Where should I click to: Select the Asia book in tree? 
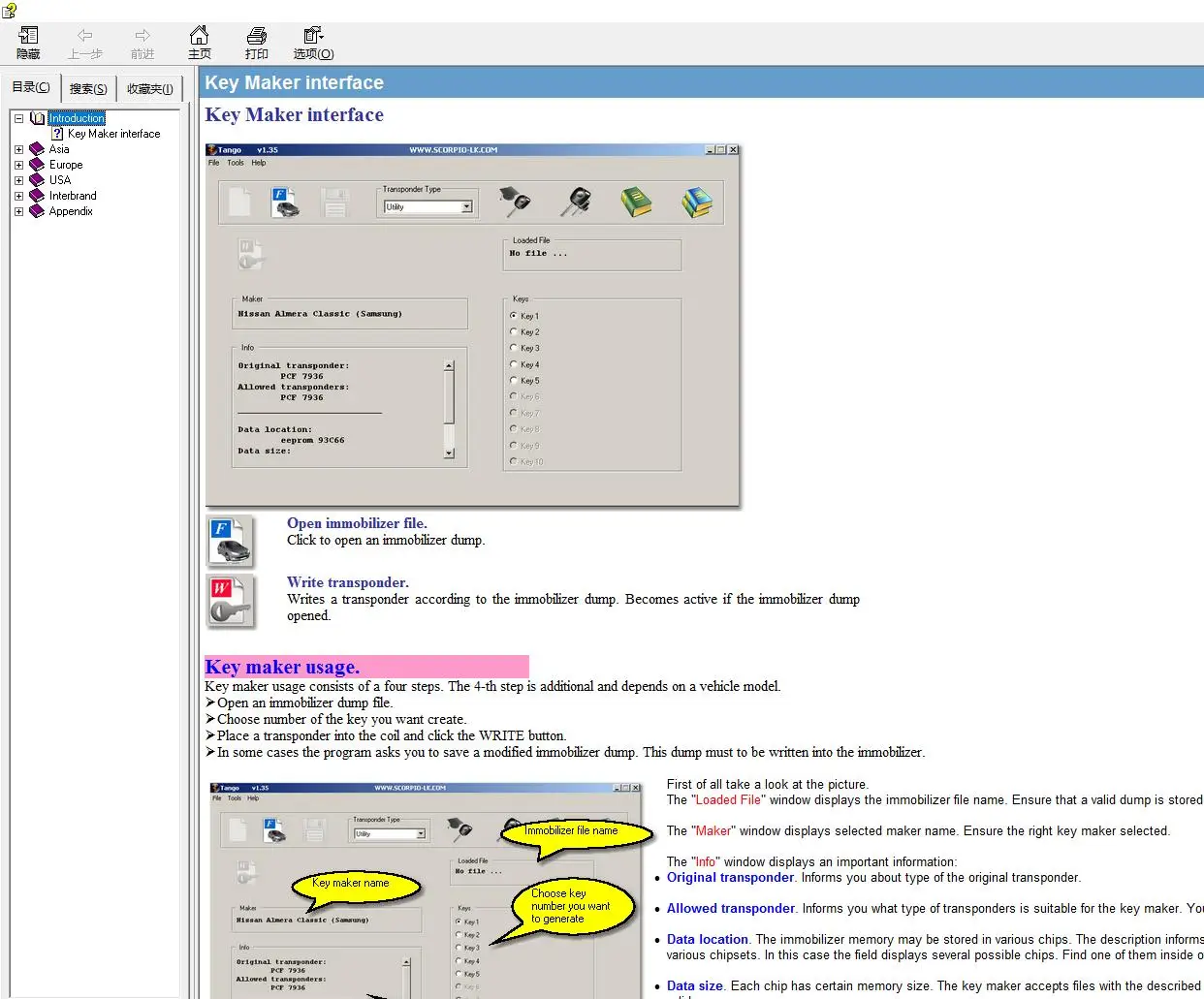59,149
